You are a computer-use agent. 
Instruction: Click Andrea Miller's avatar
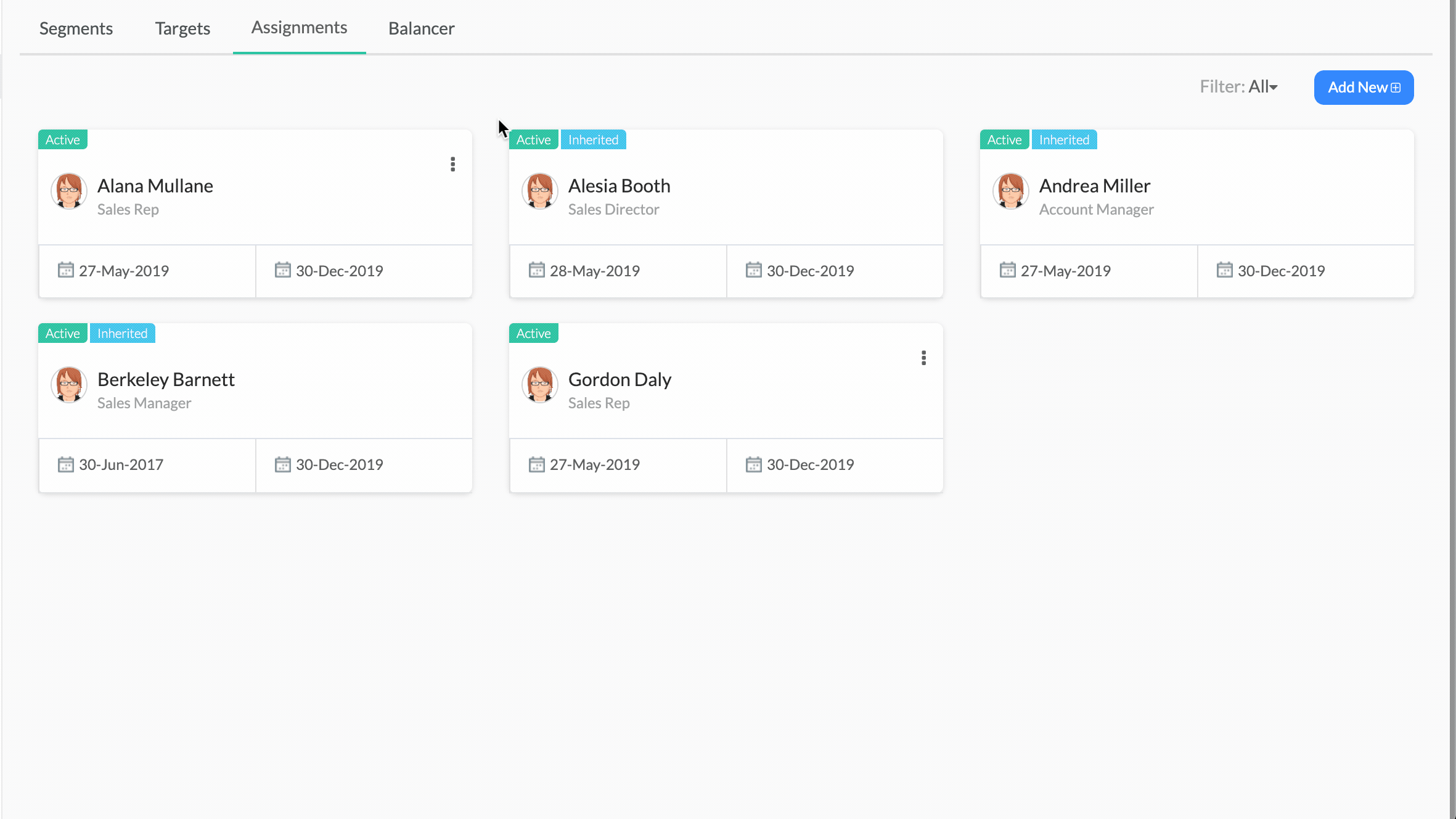1011,191
